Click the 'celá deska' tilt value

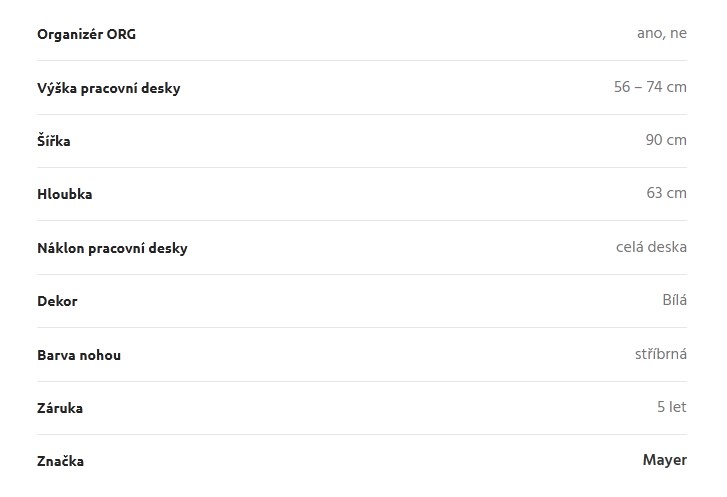click(651, 247)
